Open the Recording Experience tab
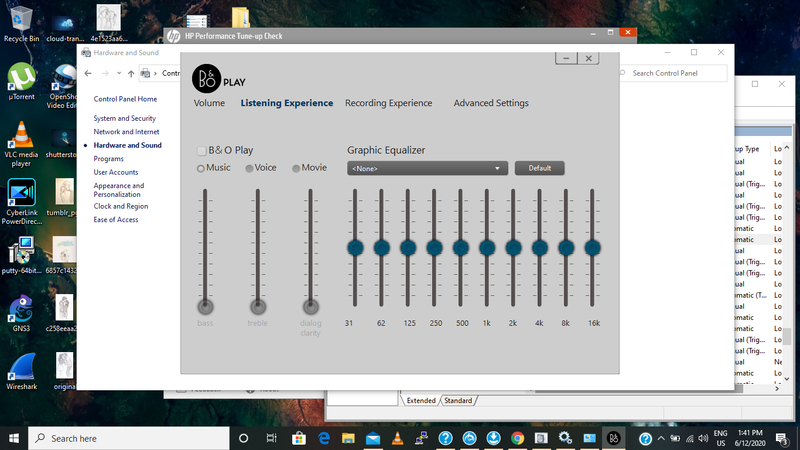 [388, 103]
